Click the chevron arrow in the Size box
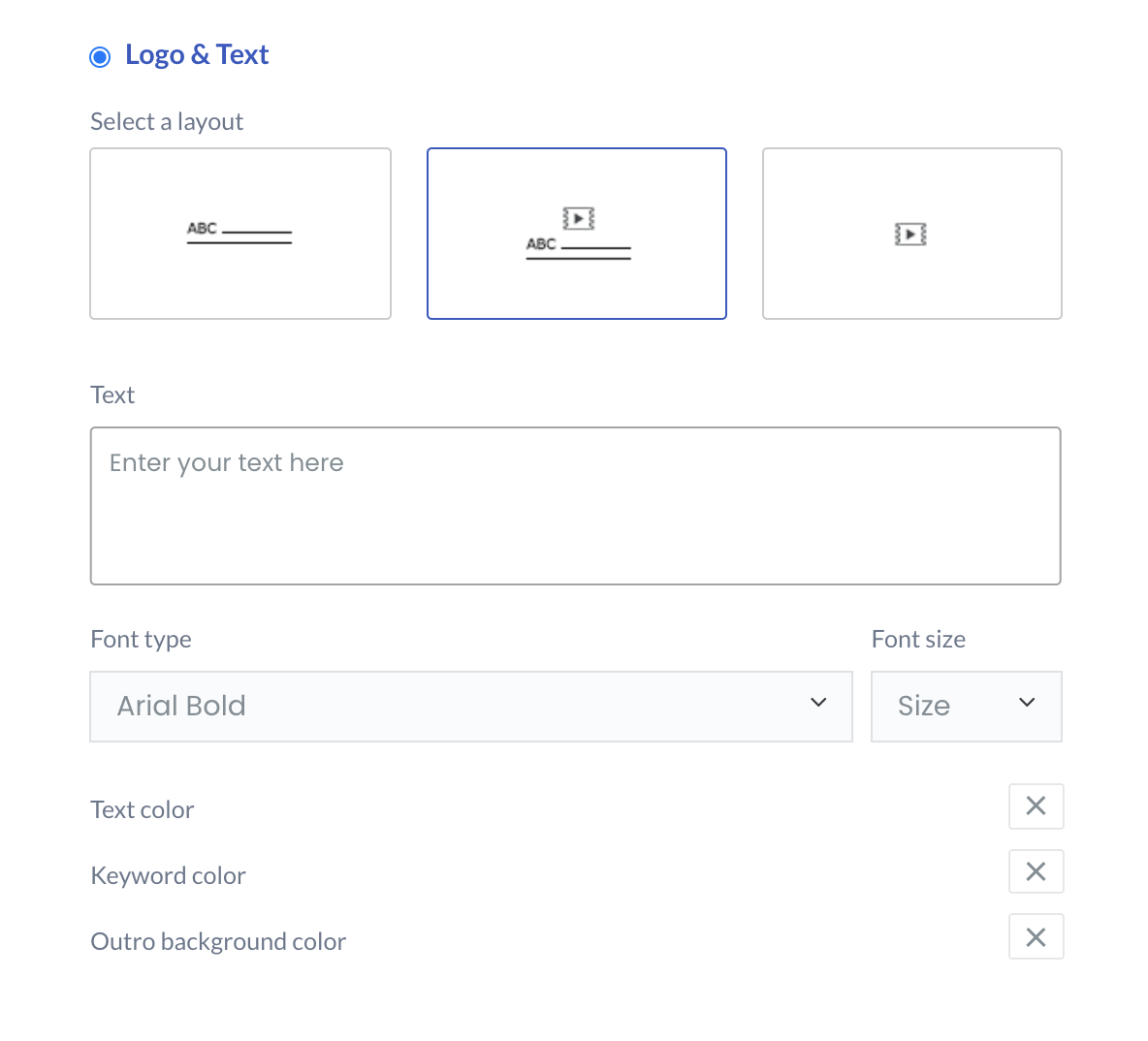Image resolution: width=1148 pixels, height=1041 pixels. coord(1028,703)
